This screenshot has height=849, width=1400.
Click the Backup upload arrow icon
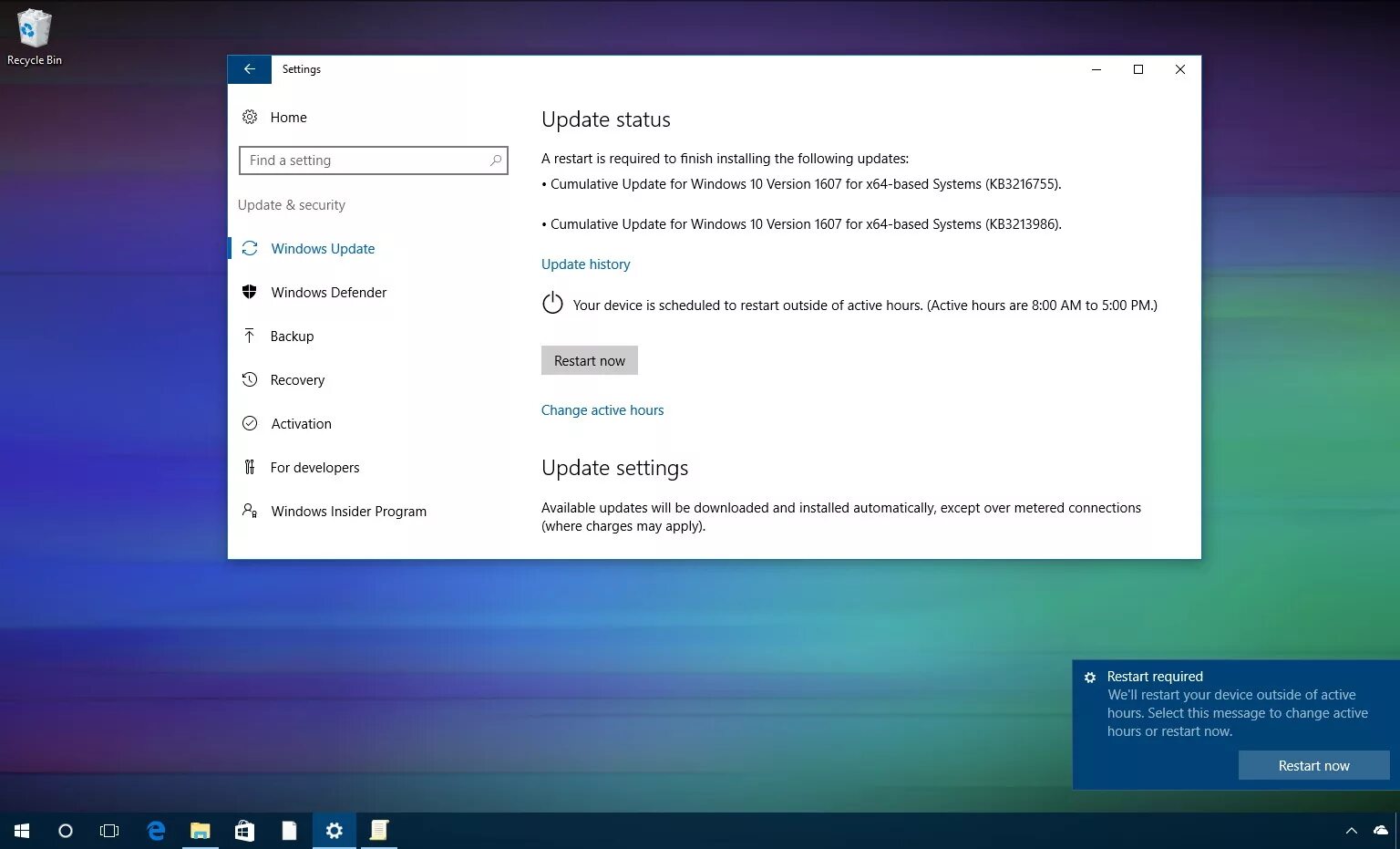(x=250, y=336)
